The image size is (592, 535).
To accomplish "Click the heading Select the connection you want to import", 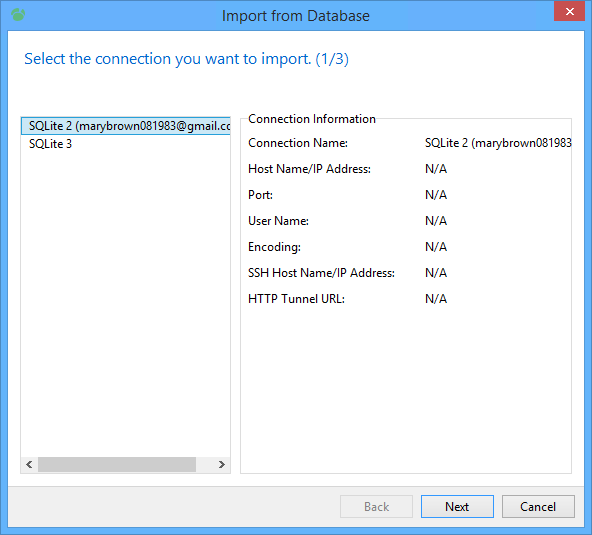I will [x=186, y=59].
